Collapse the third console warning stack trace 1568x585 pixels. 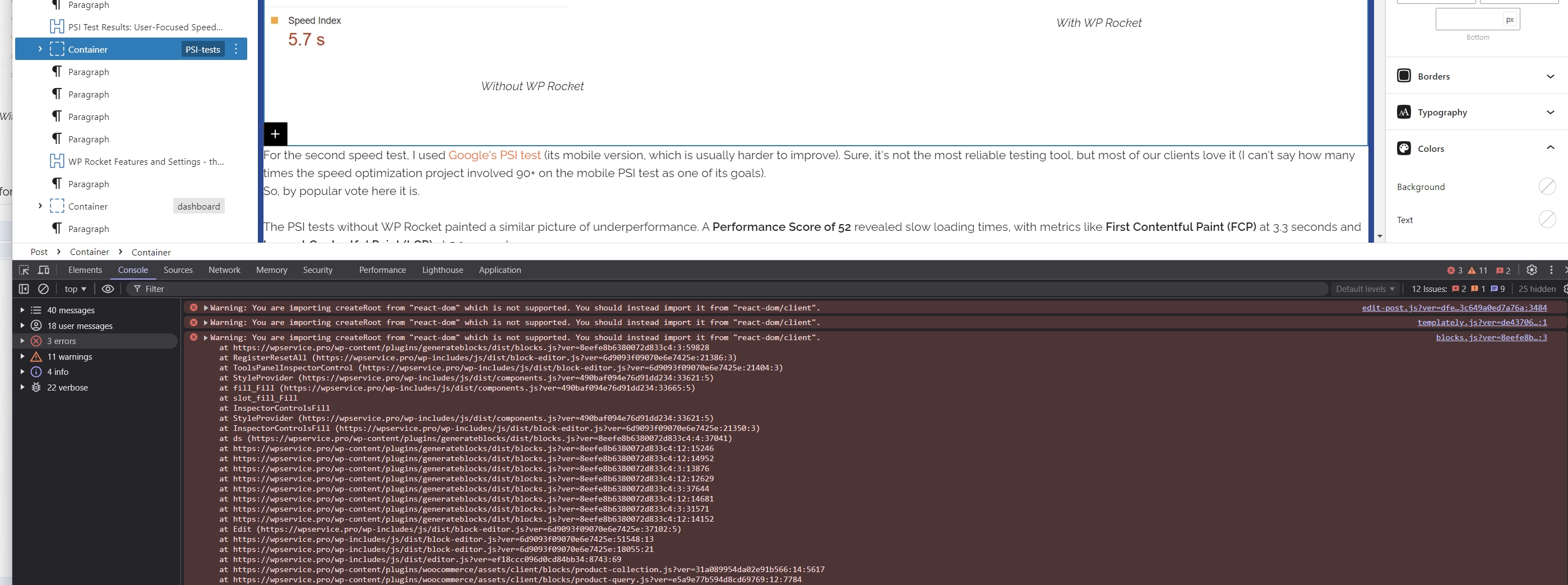point(206,337)
